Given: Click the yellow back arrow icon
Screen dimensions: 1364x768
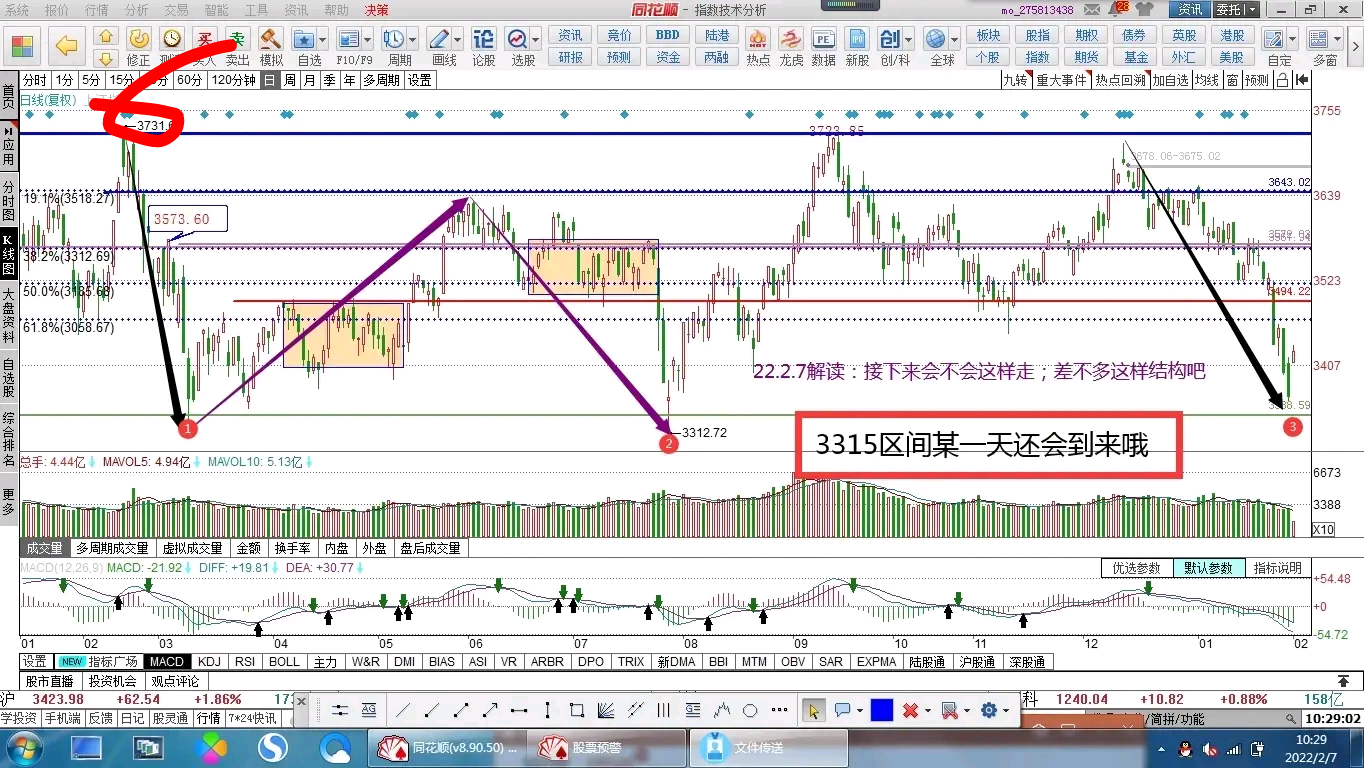Looking at the screenshot, I should point(67,45).
